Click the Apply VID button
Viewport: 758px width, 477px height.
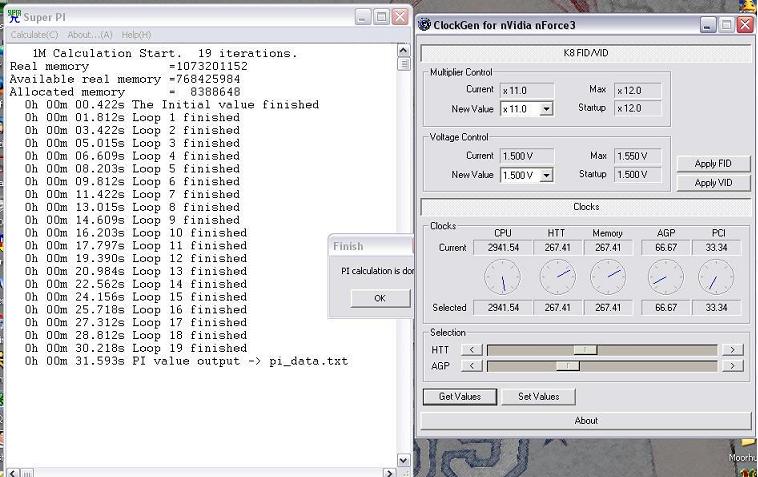[713, 183]
